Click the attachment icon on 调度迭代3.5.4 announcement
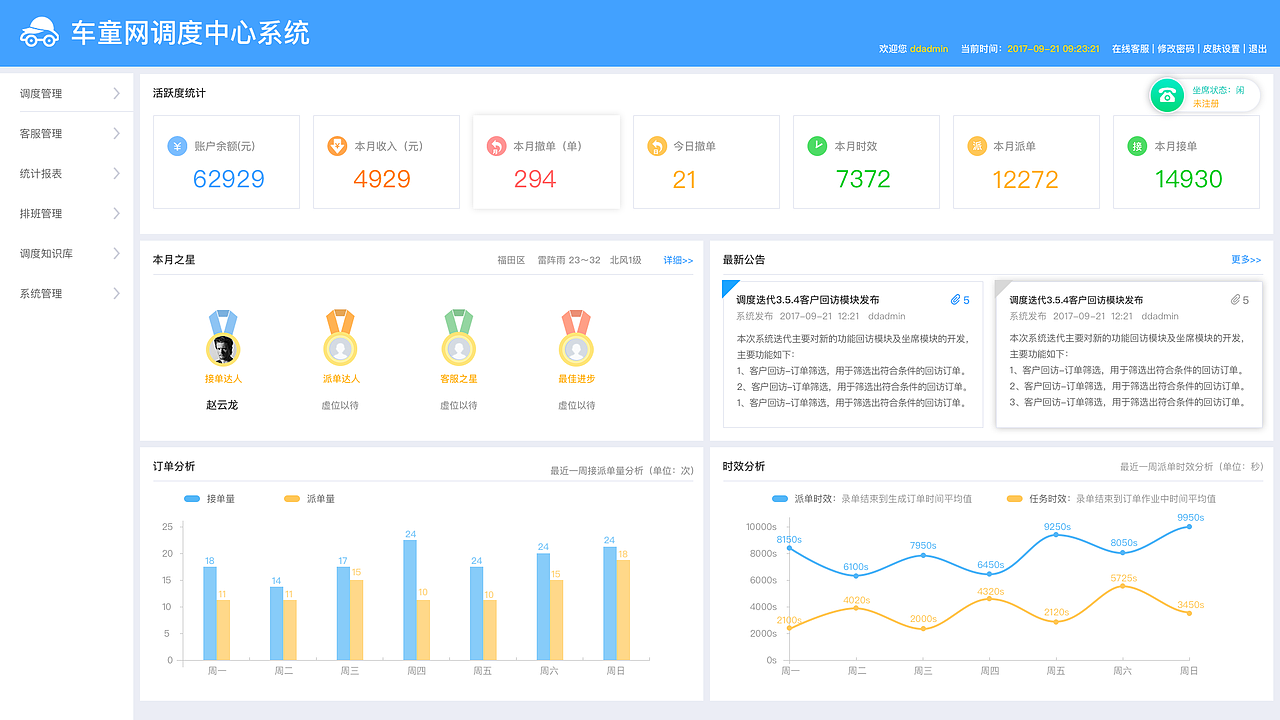 click(x=957, y=298)
